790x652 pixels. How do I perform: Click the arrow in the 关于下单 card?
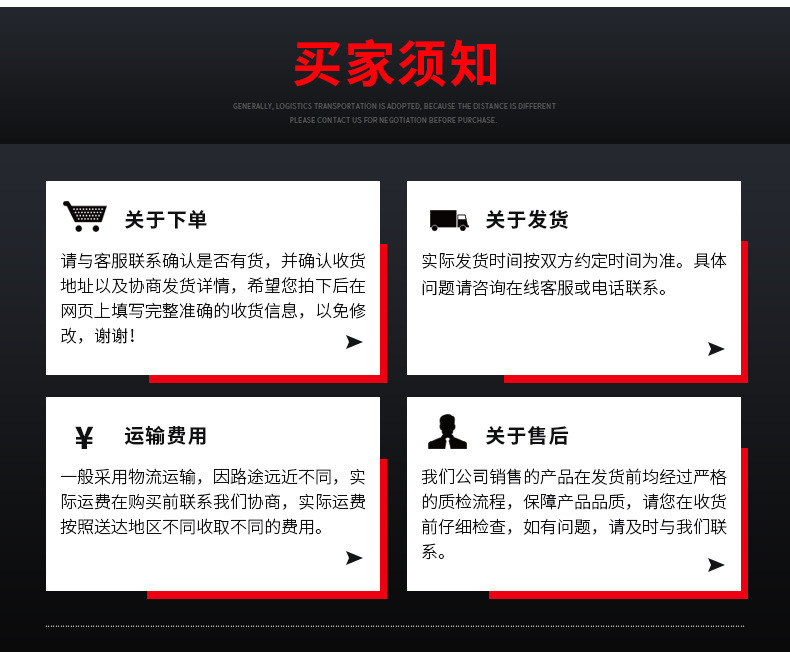[x=354, y=342]
